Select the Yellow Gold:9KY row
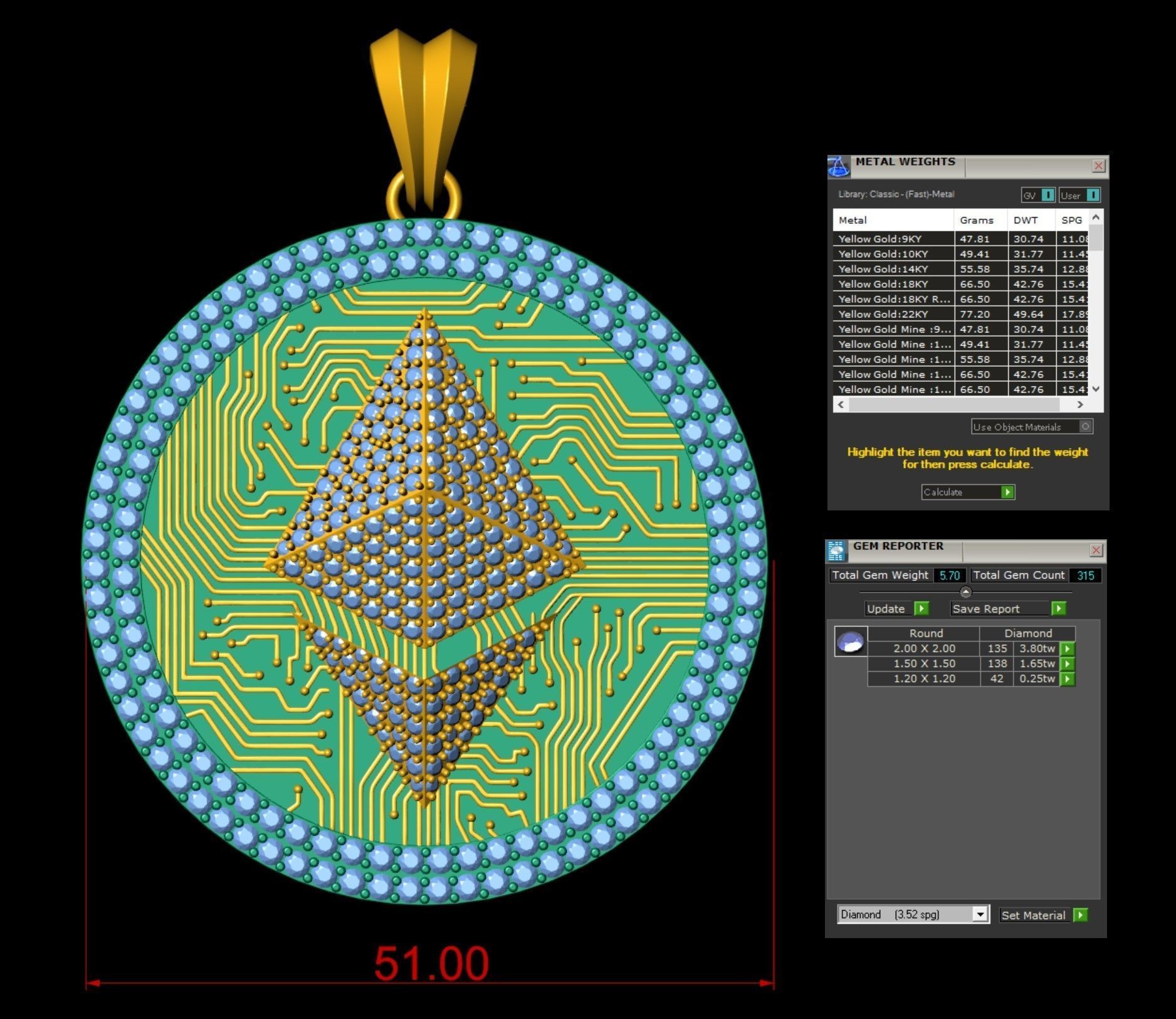1176x1019 pixels. [961, 239]
